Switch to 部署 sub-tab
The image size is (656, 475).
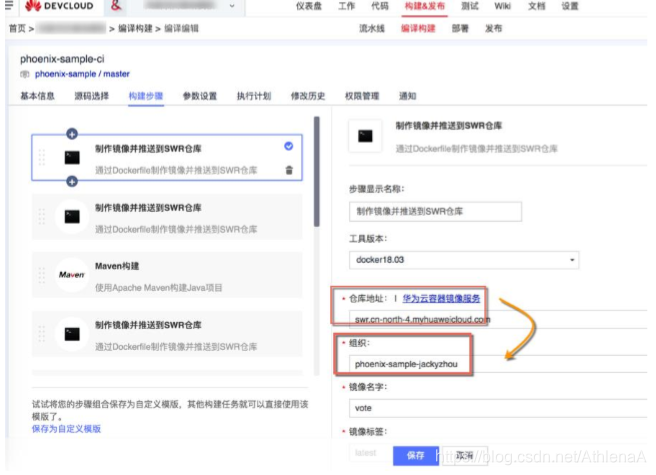pos(460,28)
